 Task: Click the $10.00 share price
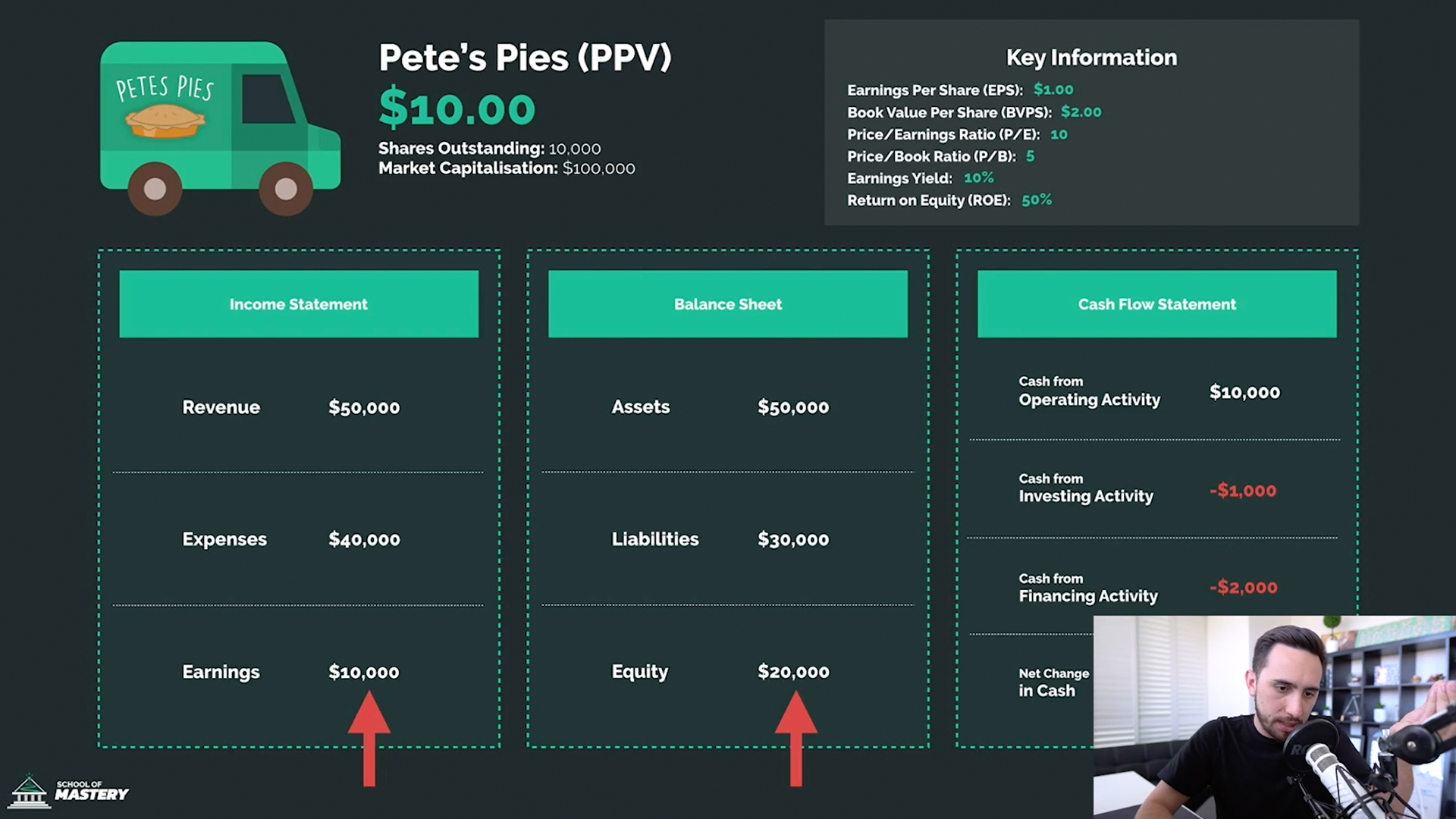(x=457, y=108)
